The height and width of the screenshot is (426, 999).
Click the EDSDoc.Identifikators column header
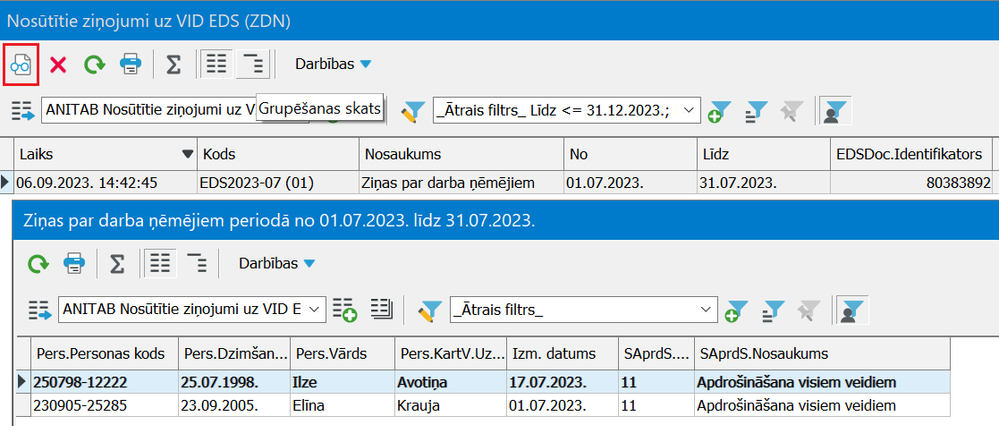[911, 153]
